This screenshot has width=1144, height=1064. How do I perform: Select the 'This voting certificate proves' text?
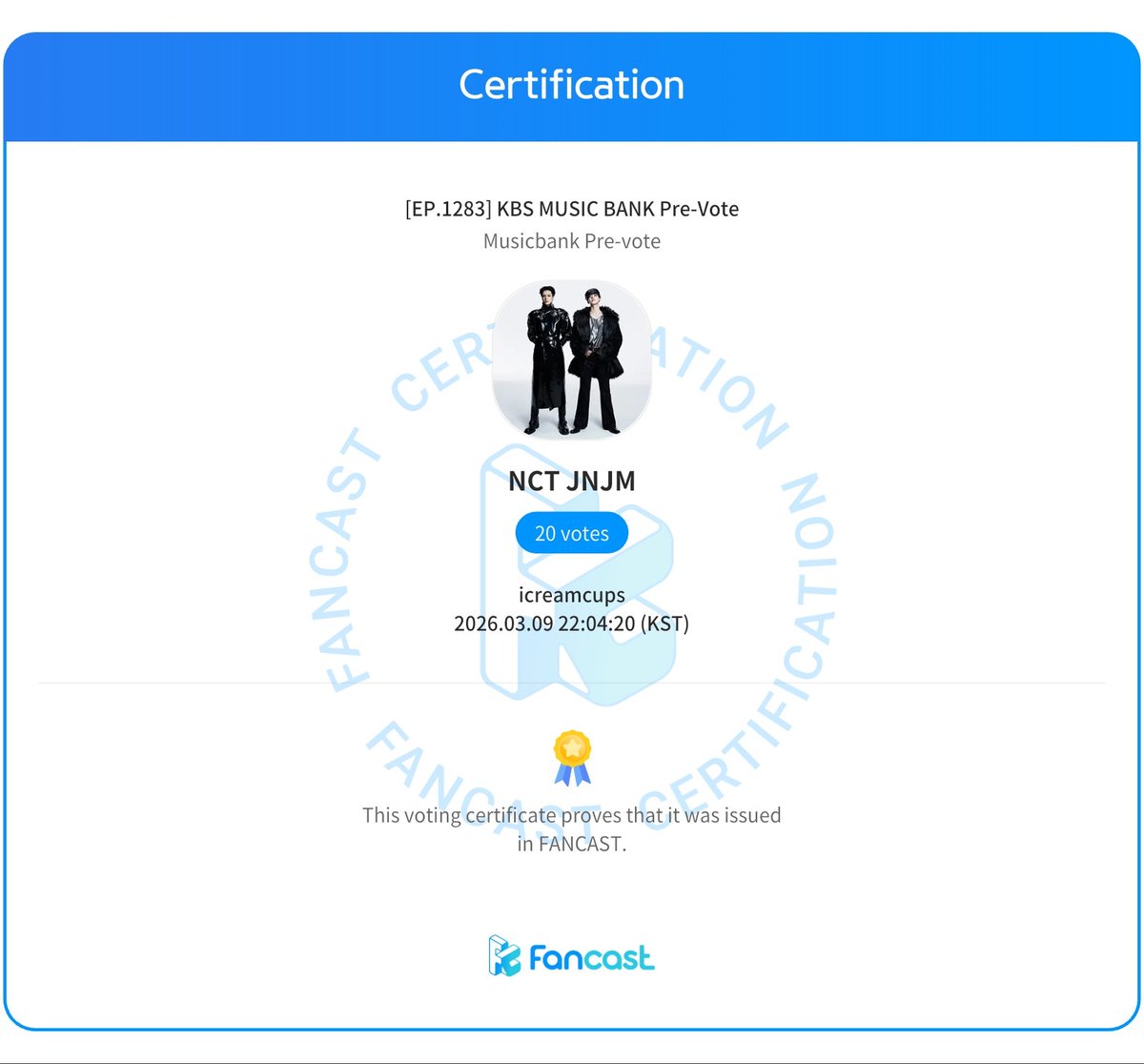coord(572,829)
